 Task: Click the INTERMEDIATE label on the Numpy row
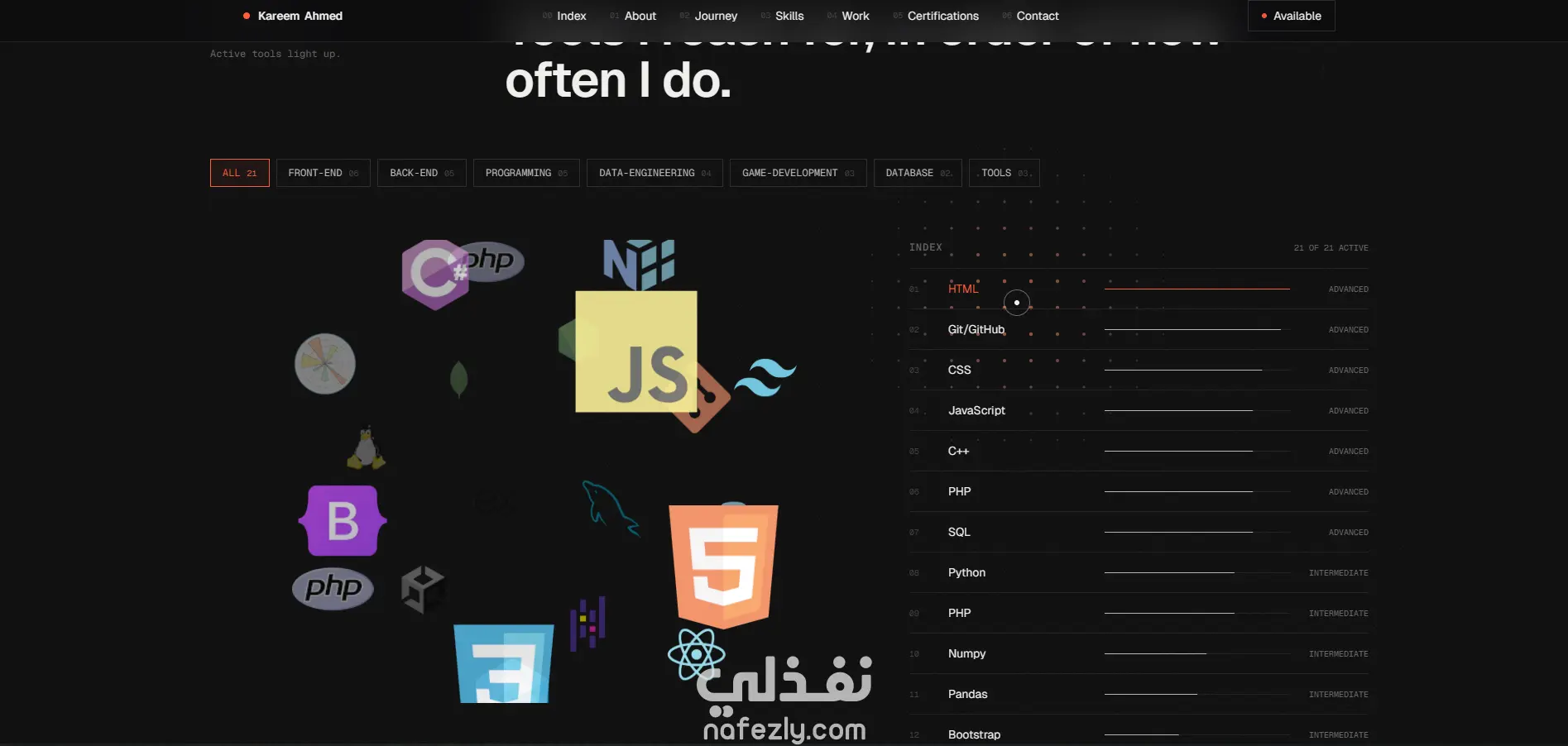point(1338,654)
